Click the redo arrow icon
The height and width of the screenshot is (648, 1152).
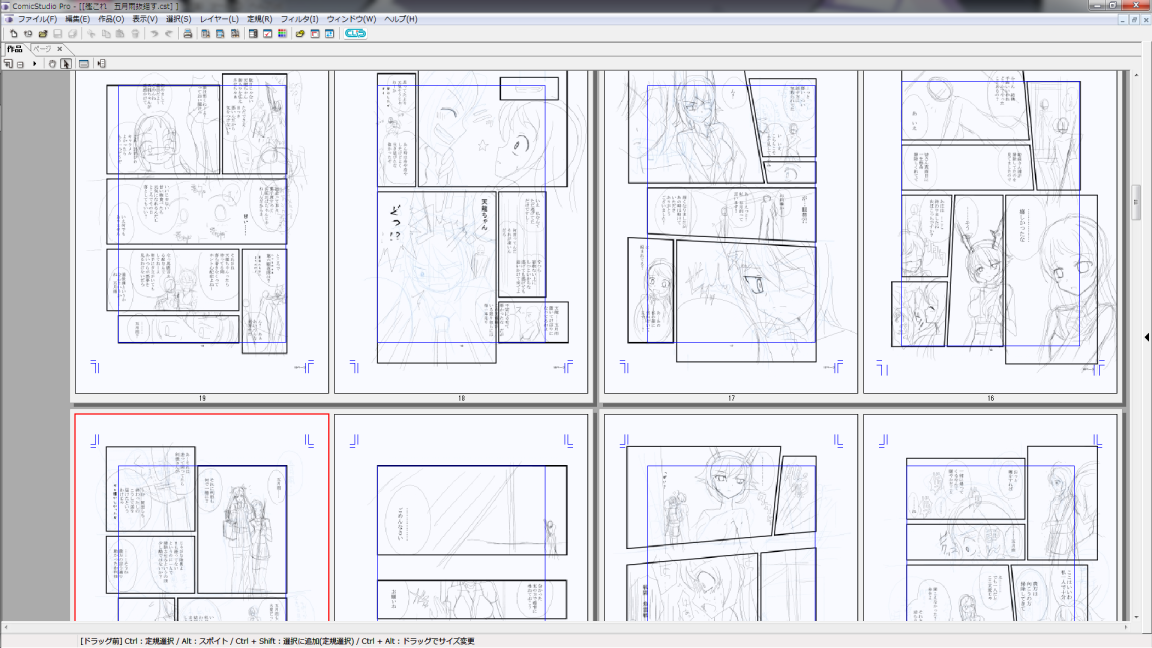click(169, 34)
